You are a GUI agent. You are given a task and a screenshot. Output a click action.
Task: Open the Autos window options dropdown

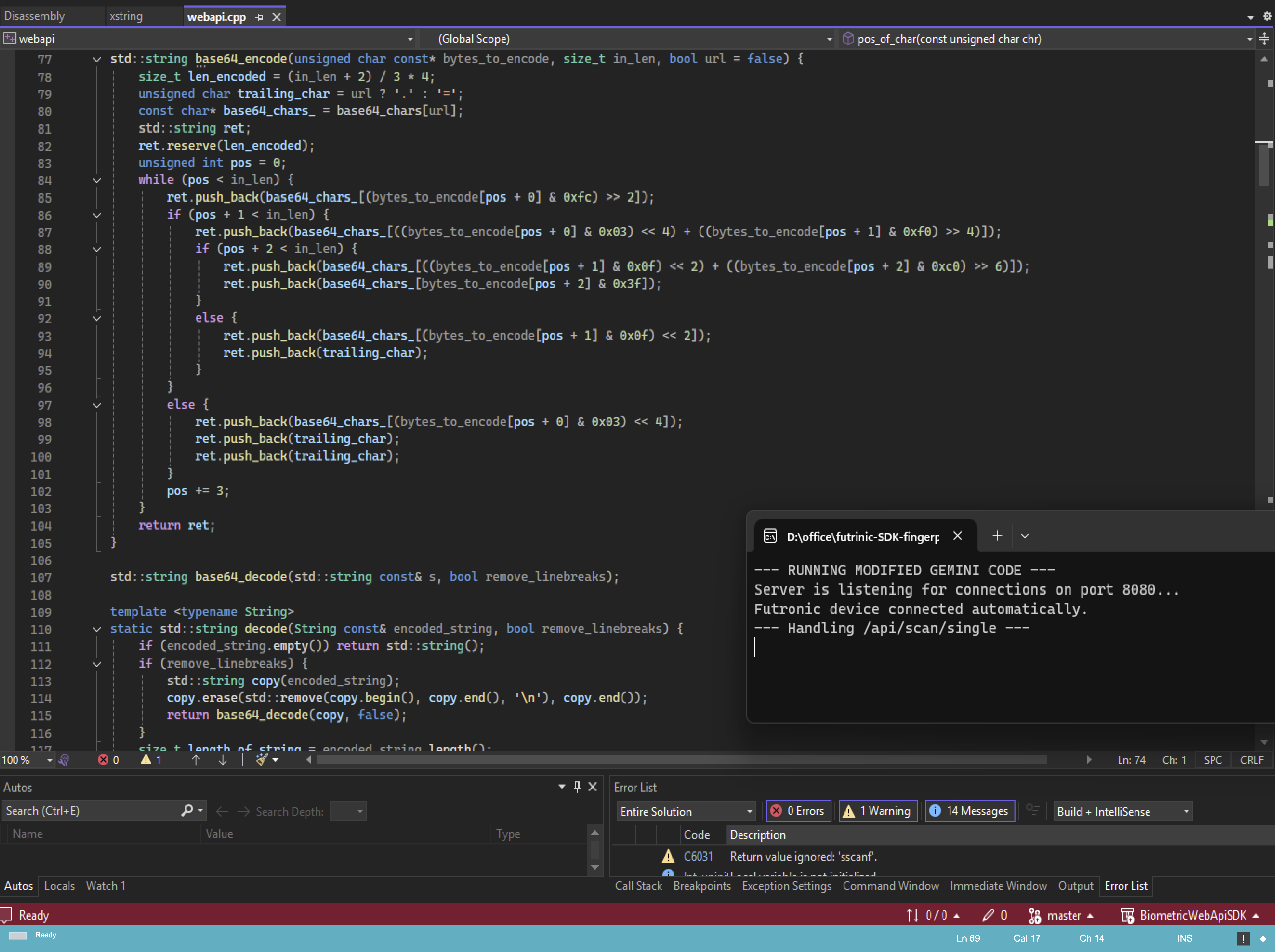pyautogui.click(x=562, y=787)
